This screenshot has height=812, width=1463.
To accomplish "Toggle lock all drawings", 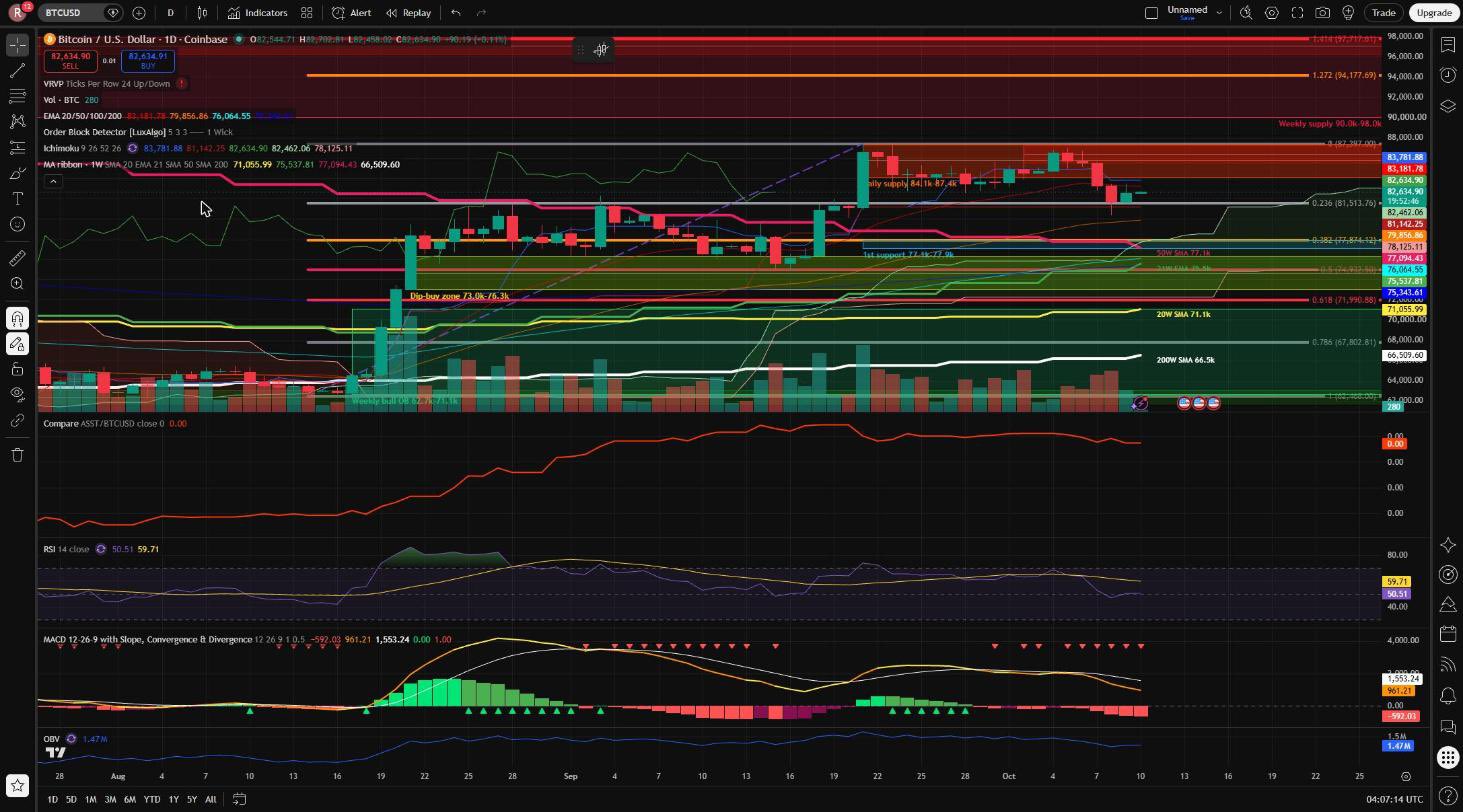I will click(x=17, y=370).
